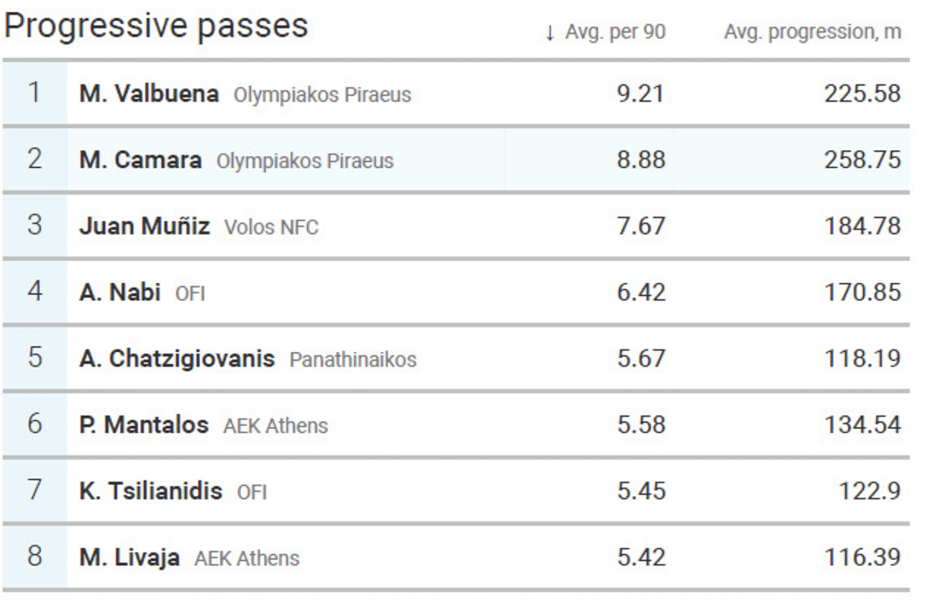Screen dimensions: 927x600
Task: Select Juan Muñiz player name
Action: click(x=144, y=226)
